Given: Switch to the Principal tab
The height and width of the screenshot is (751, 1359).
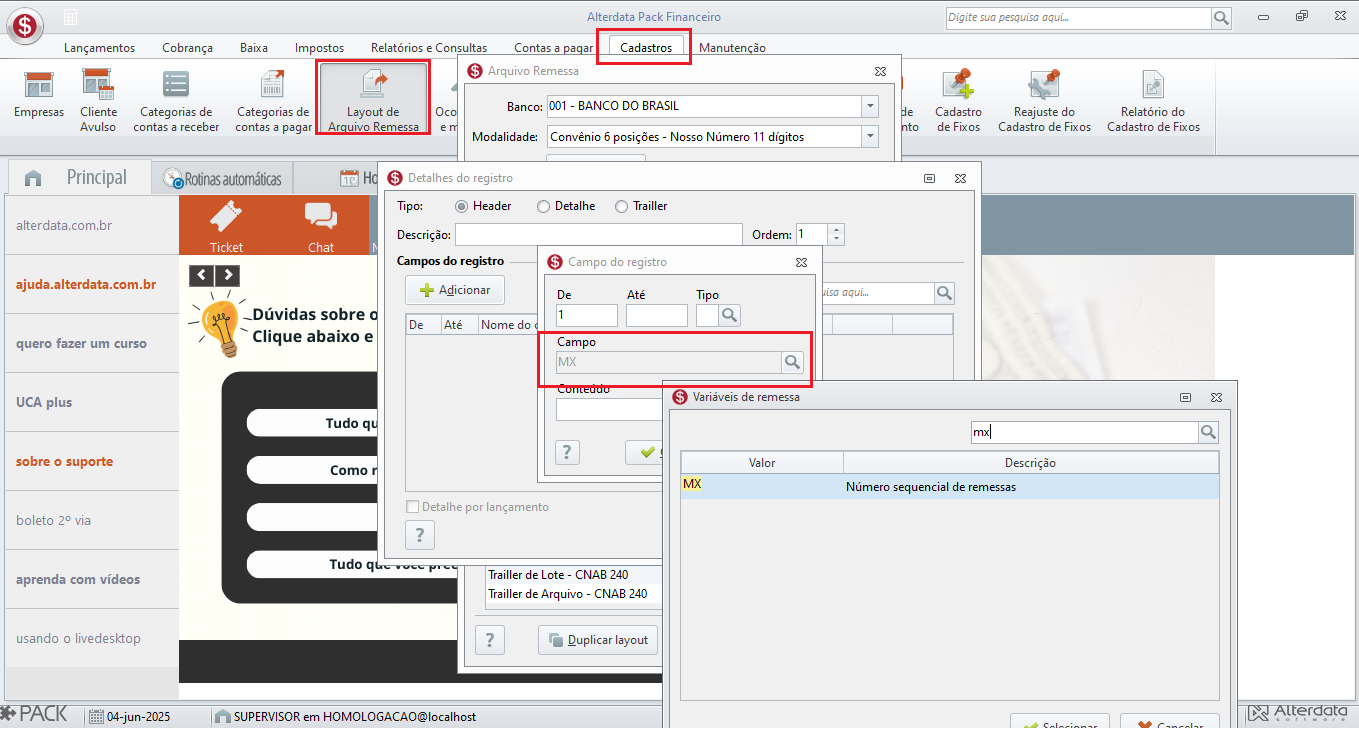Looking at the screenshot, I should 79,178.
